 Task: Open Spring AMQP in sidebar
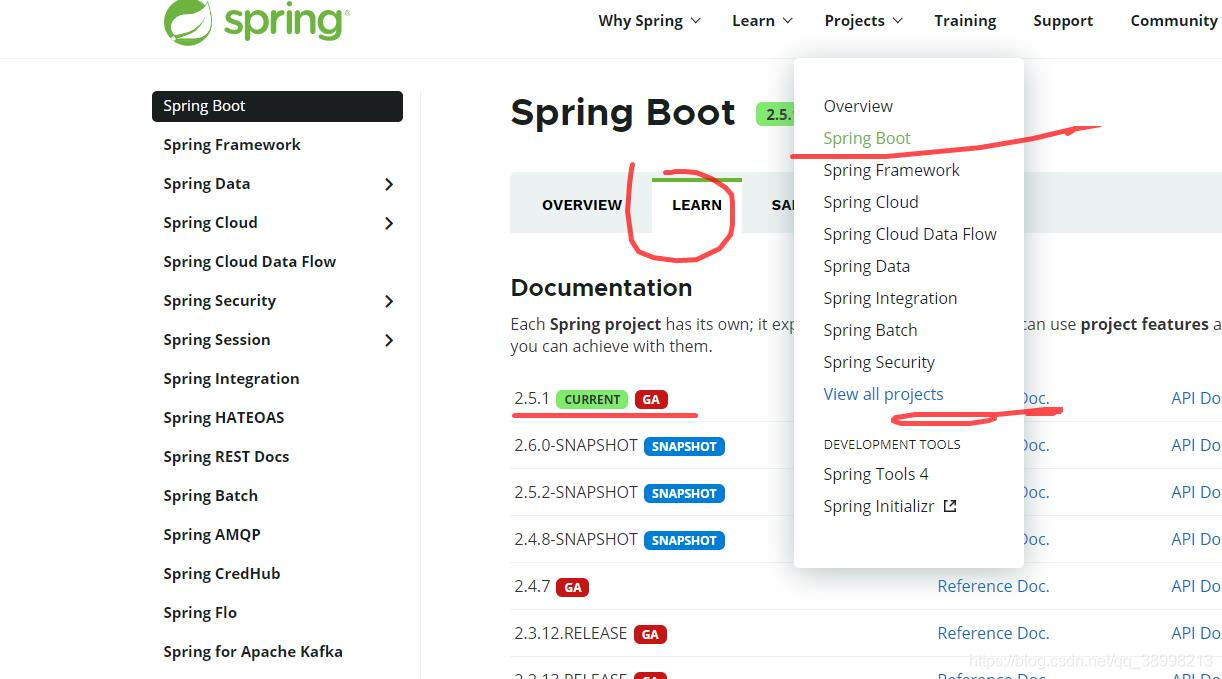[212, 534]
